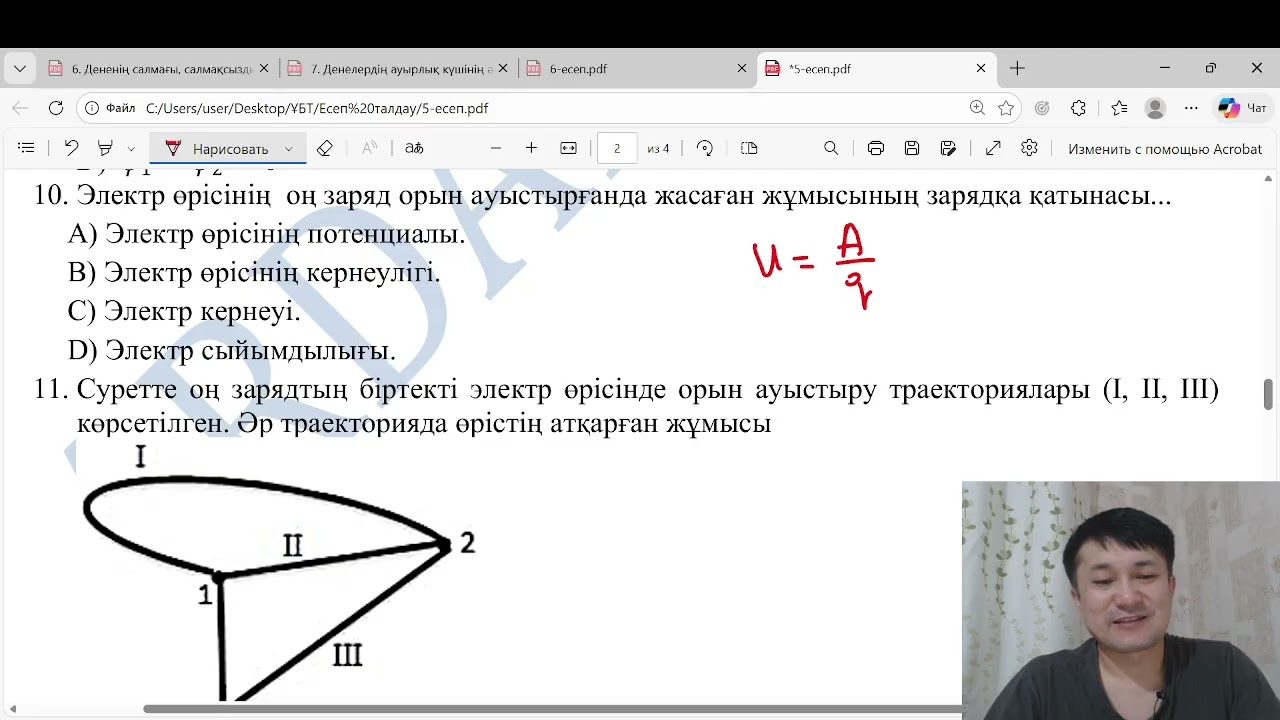The width and height of the screenshot is (1280, 720).
Task: Open the tab search dropdown arrow
Action: click(x=20, y=68)
